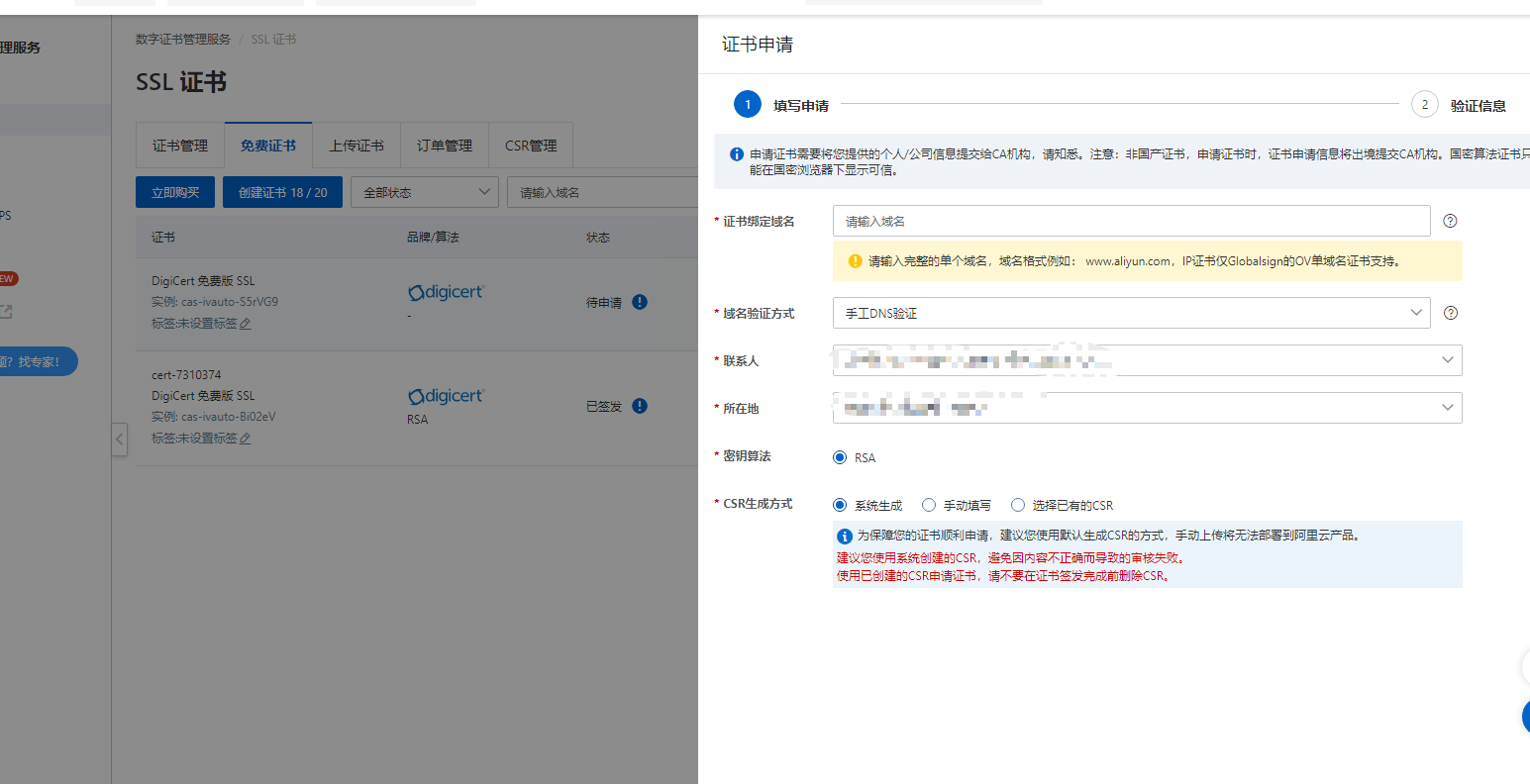Select 系统生成 CSR generation option

point(840,505)
